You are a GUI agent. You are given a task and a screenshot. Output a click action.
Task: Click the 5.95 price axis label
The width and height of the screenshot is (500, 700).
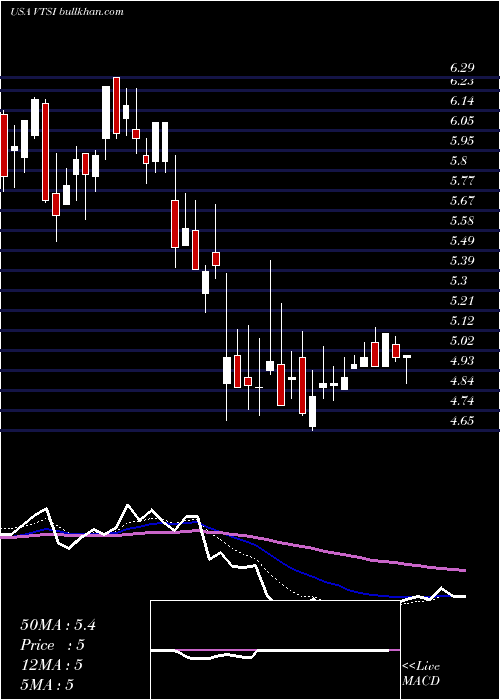pyautogui.click(x=462, y=141)
